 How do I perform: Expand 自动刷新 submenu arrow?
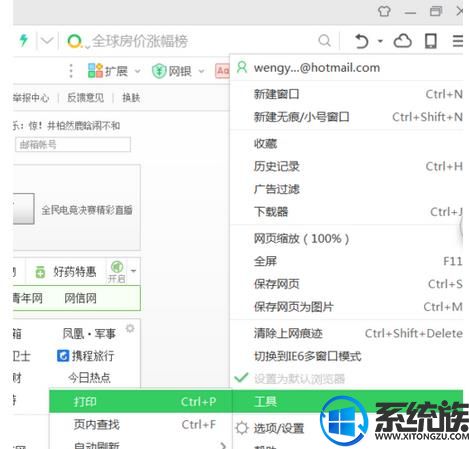pyautogui.click(x=223, y=445)
